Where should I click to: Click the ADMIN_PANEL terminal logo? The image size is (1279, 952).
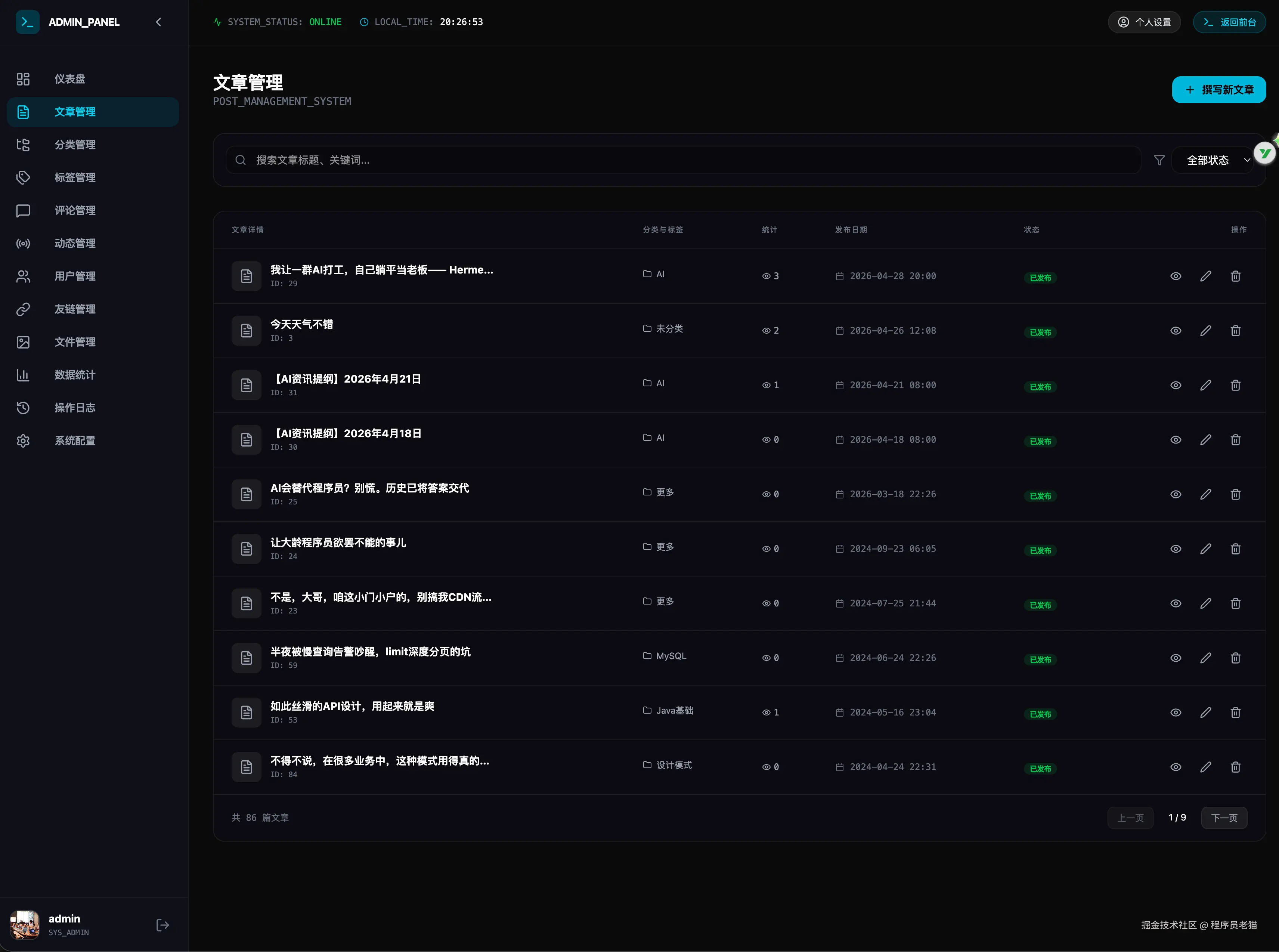click(27, 22)
